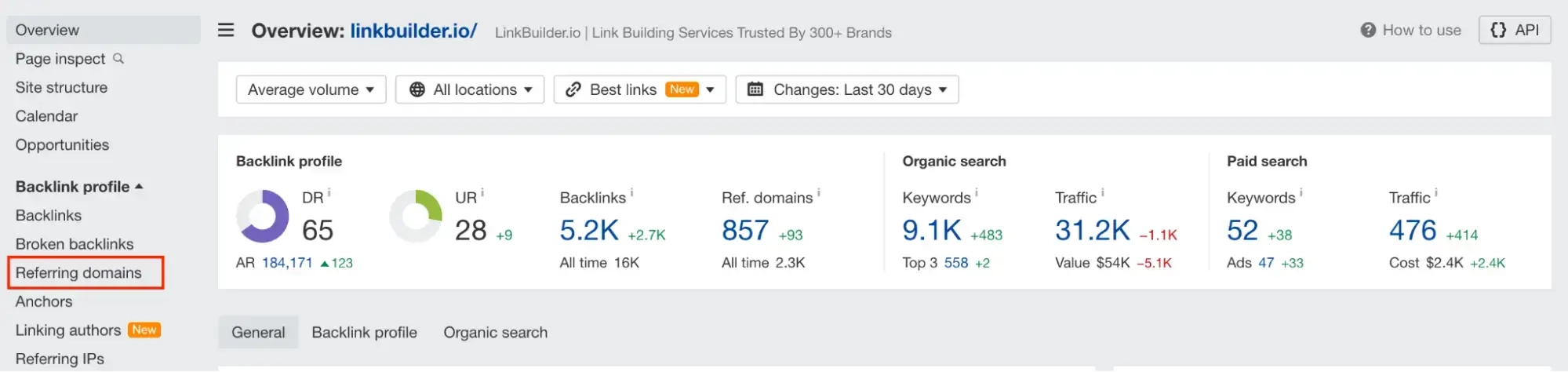Open the Best links dropdown
Image resolution: width=1568 pixels, height=372 pixels.
click(639, 89)
